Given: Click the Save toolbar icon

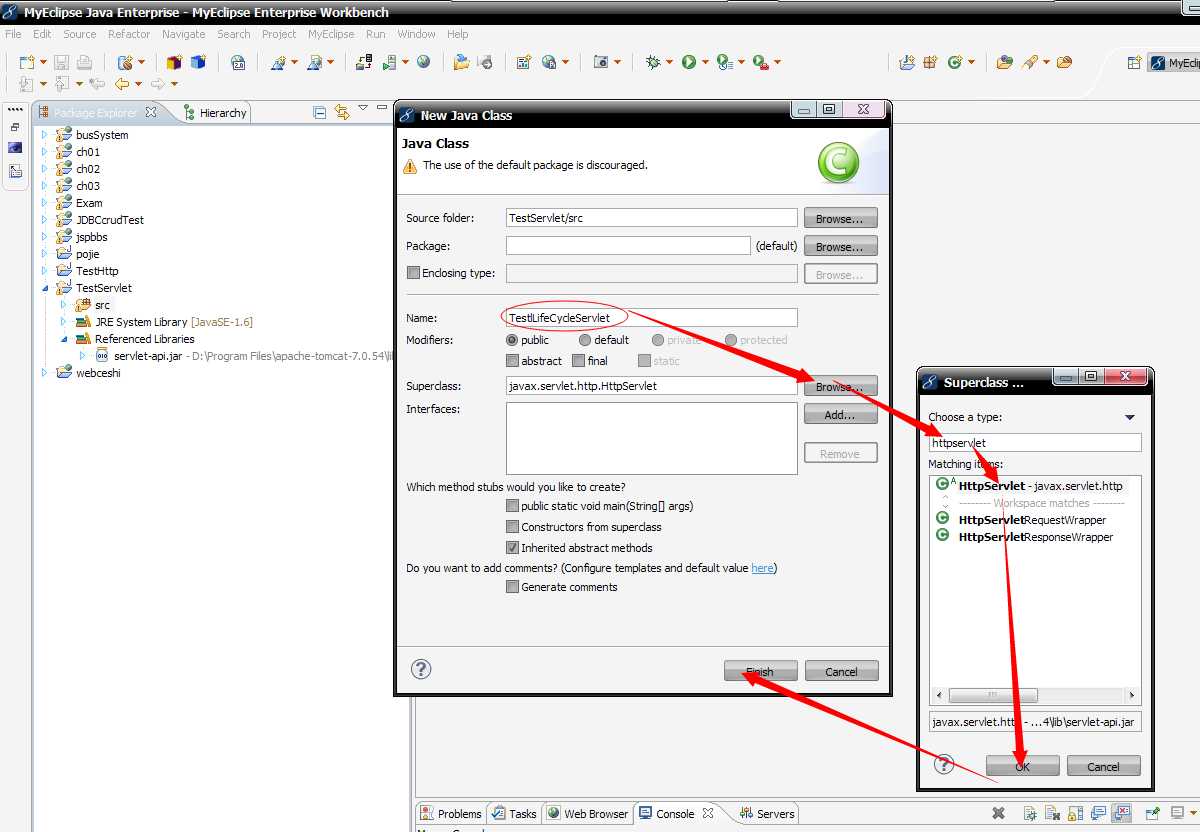Looking at the screenshot, I should (x=62, y=62).
